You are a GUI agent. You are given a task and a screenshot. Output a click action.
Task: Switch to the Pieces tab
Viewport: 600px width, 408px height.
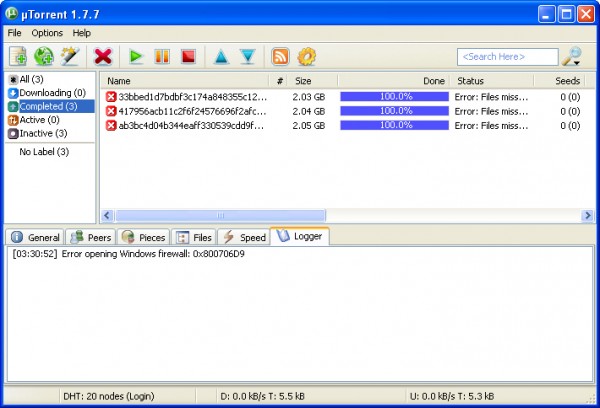(143, 237)
